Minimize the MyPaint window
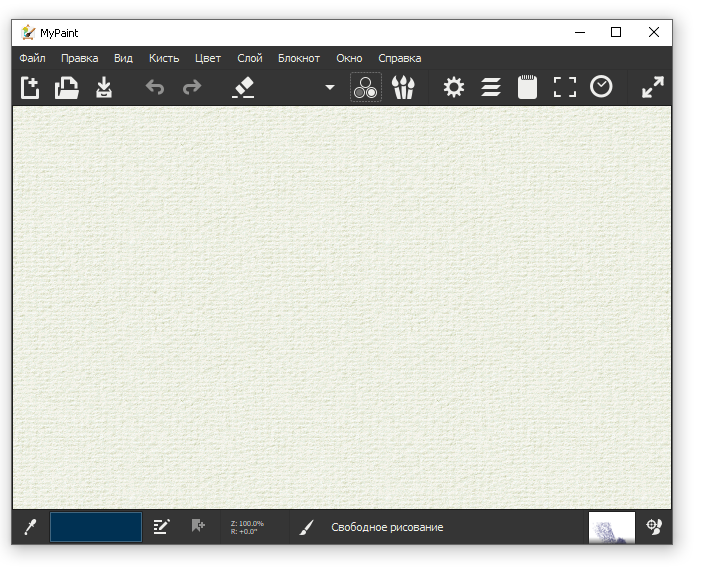Screen dimensions: 708x581 tap(580, 33)
